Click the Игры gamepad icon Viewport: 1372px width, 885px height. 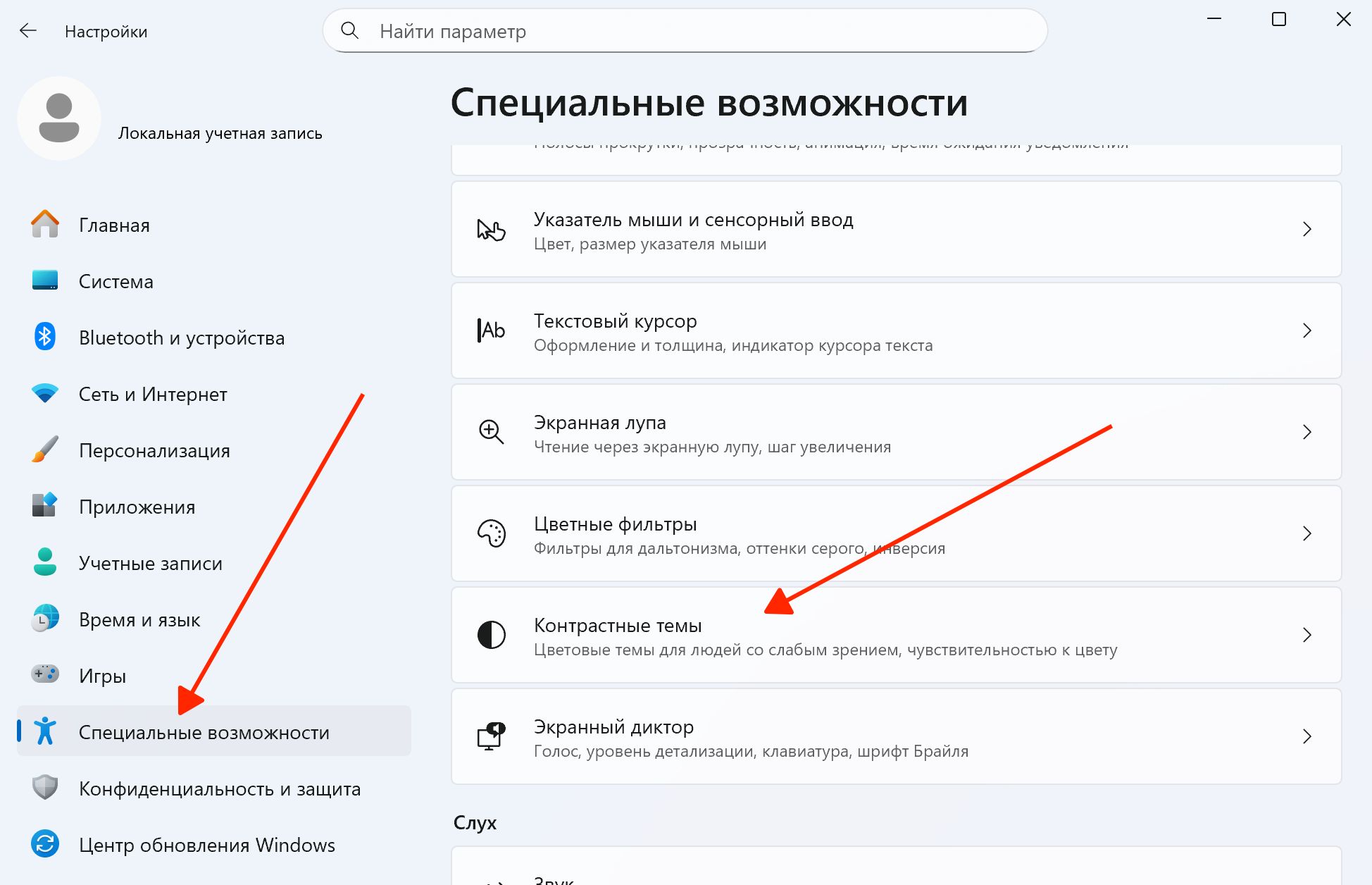coord(45,674)
